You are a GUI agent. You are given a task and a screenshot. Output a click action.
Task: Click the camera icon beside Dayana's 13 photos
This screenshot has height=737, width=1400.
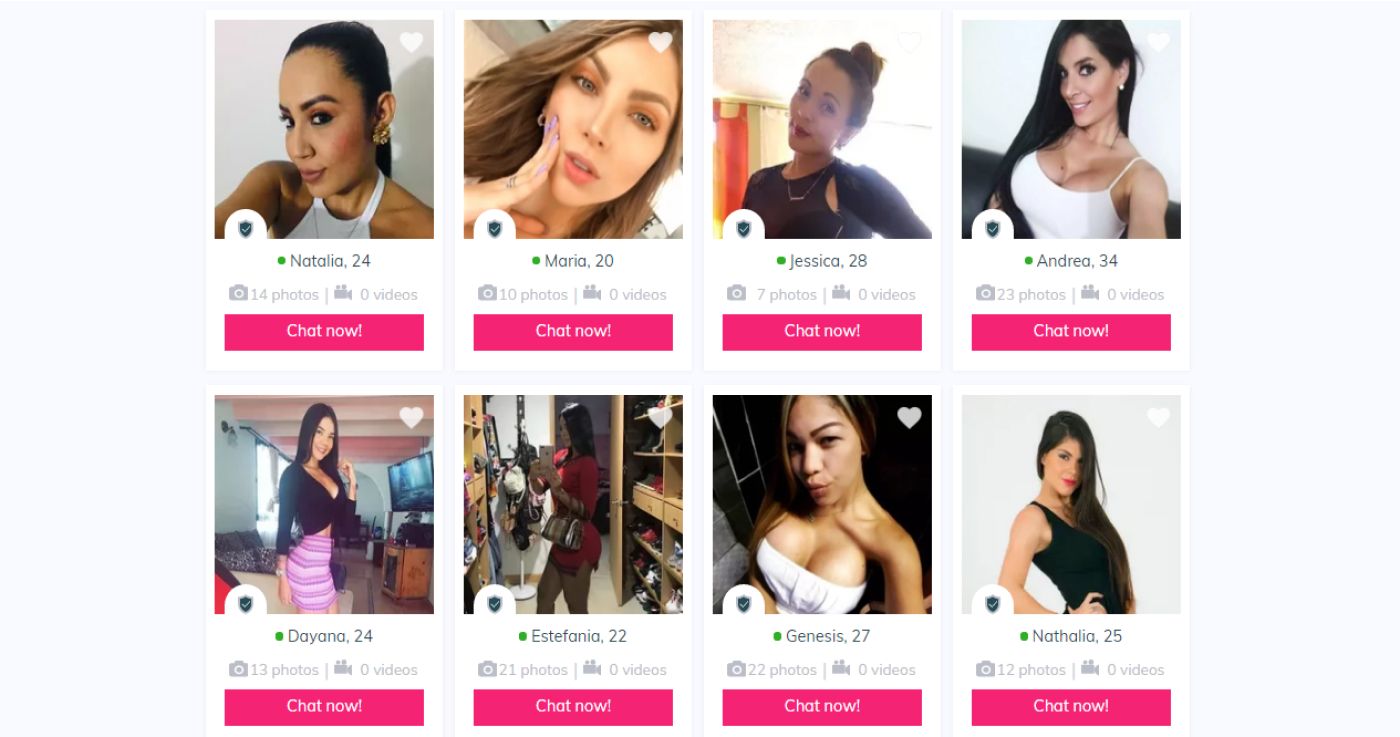[238, 668]
